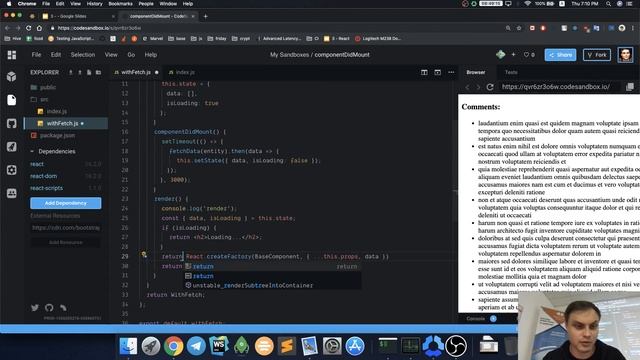This screenshot has width=640, height=360.
Task: Click the Add Resource button
Action: [x=66, y=242]
